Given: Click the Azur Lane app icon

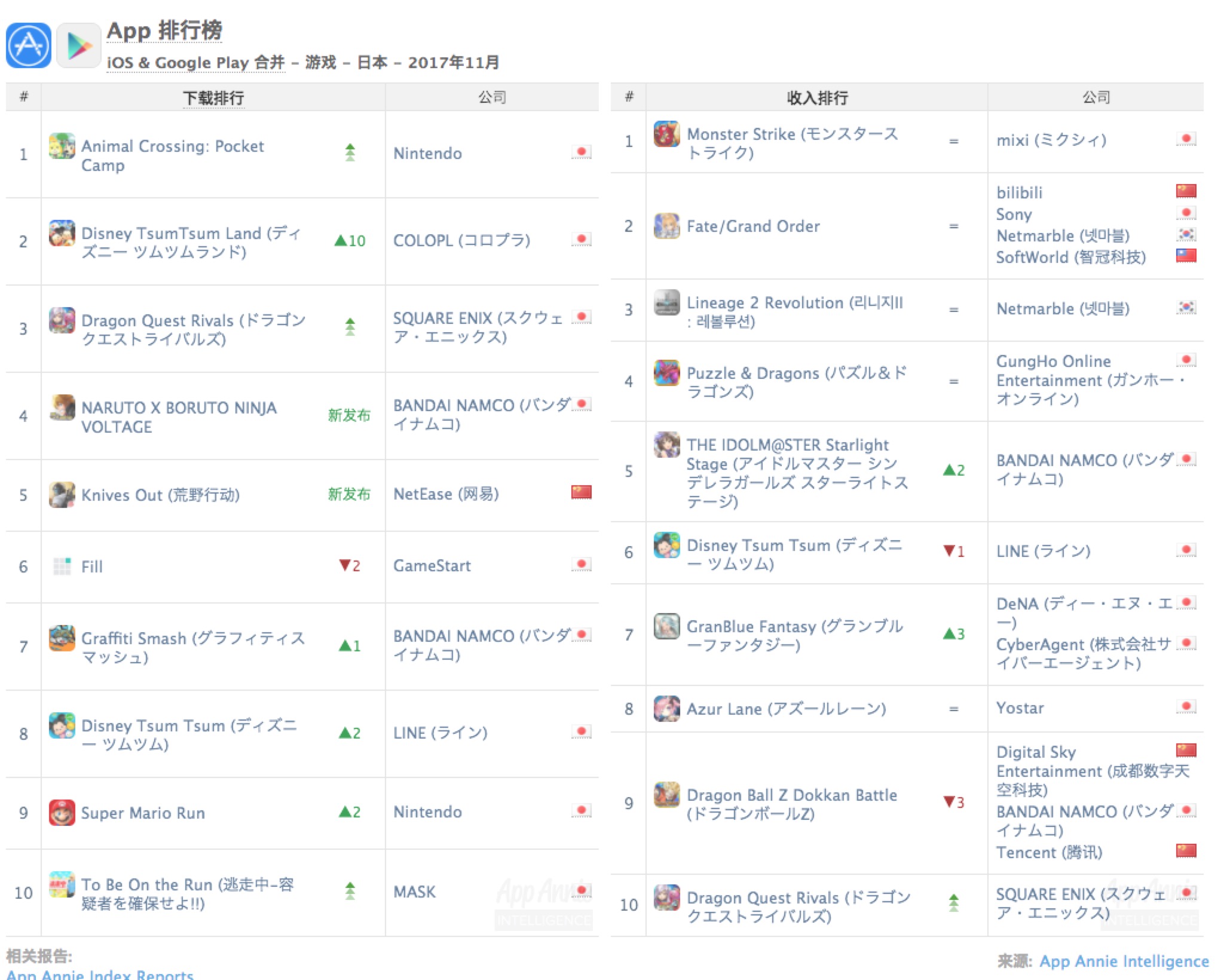Looking at the screenshot, I should tap(667, 709).
